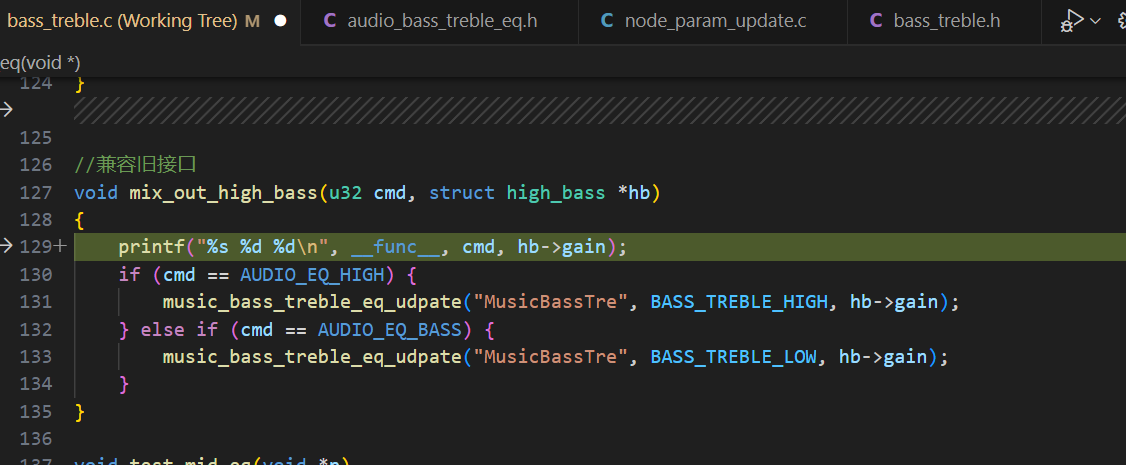Click music_bass_treble_eq_udpate on line 131
The image size is (1126, 465).
click(x=312, y=301)
